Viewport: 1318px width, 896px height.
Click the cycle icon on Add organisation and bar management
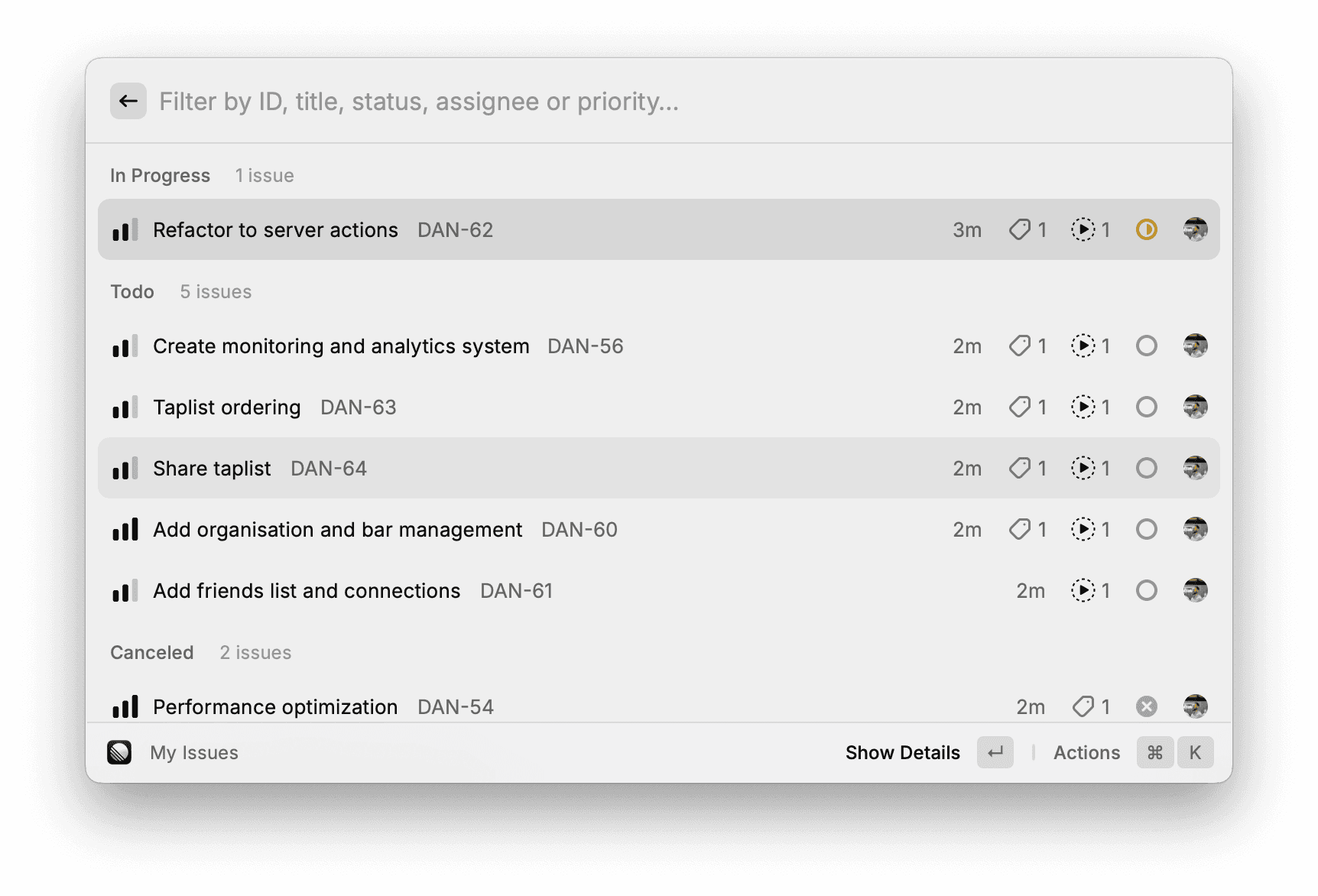tap(1085, 529)
